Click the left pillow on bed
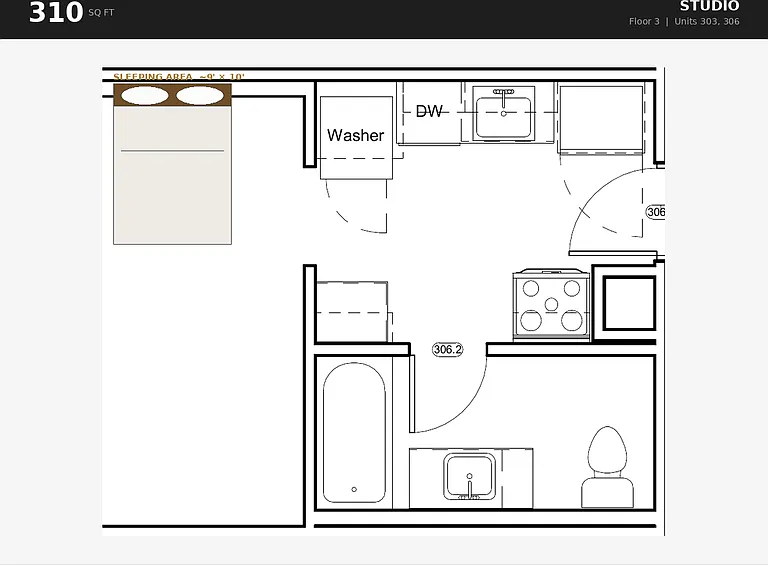The height and width of the screenshot is (576, 768). (x=144, y=96)
